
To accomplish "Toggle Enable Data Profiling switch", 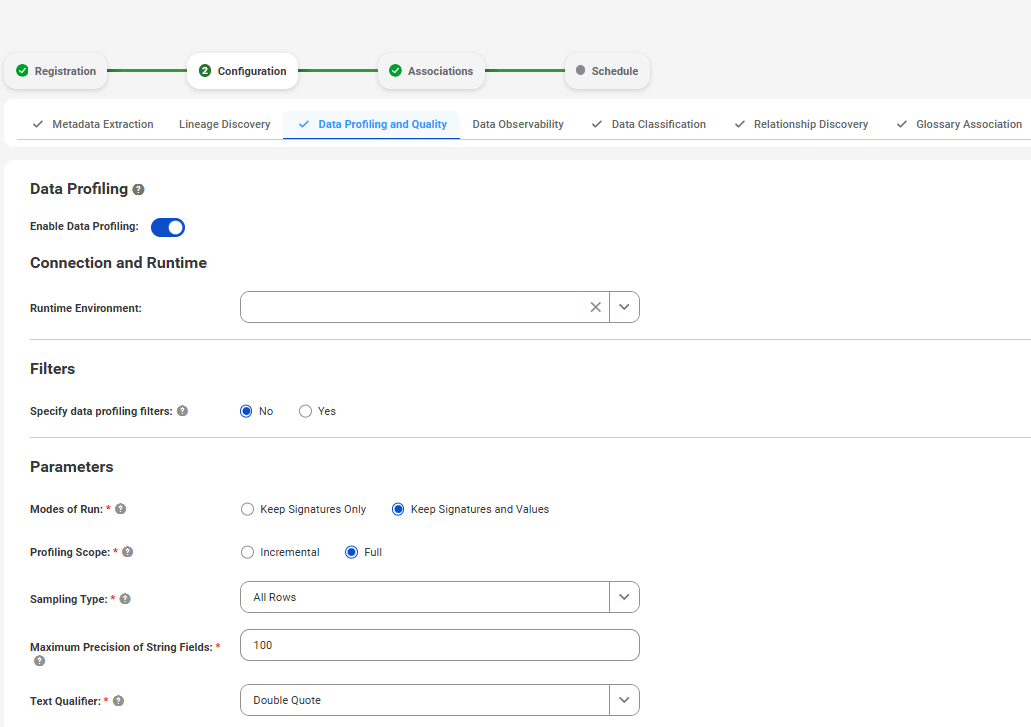I will click(168, 227).
